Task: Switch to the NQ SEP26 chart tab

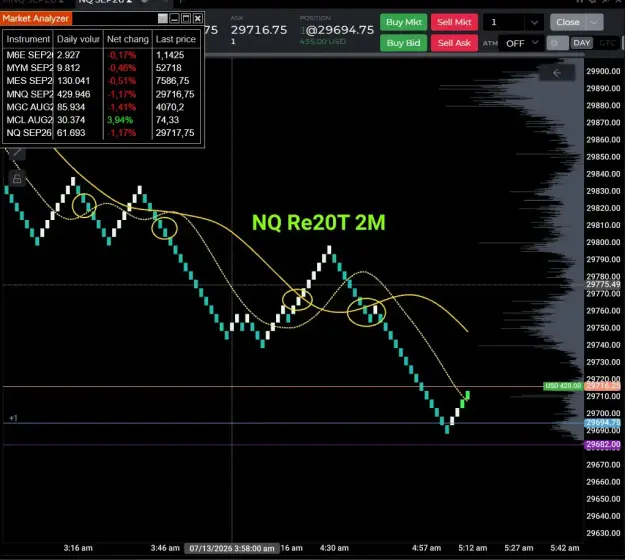Action: pyautogui.click(x=105, y=2)
